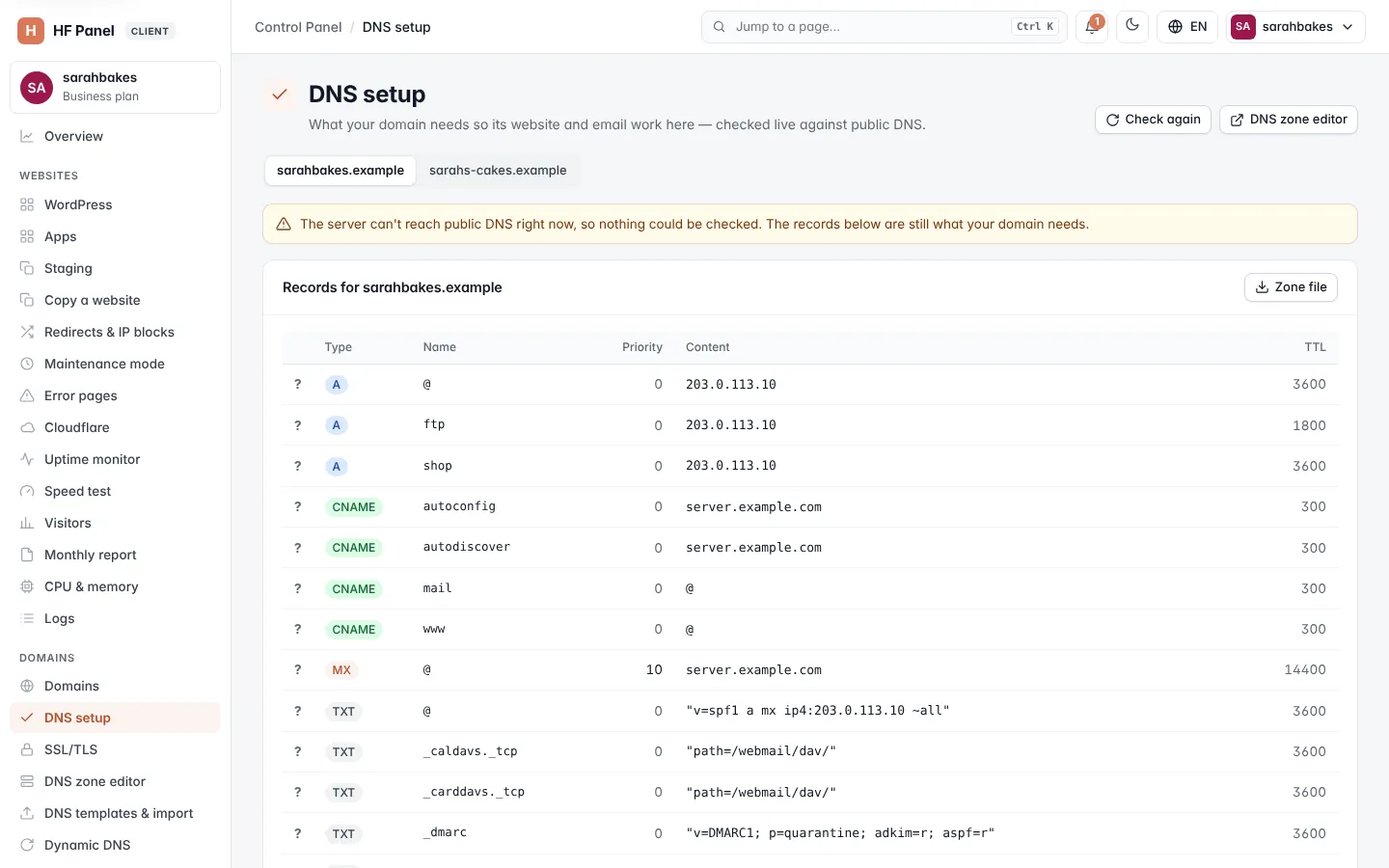
Task: Open Redirects & IP blocks
Action: 115,332
